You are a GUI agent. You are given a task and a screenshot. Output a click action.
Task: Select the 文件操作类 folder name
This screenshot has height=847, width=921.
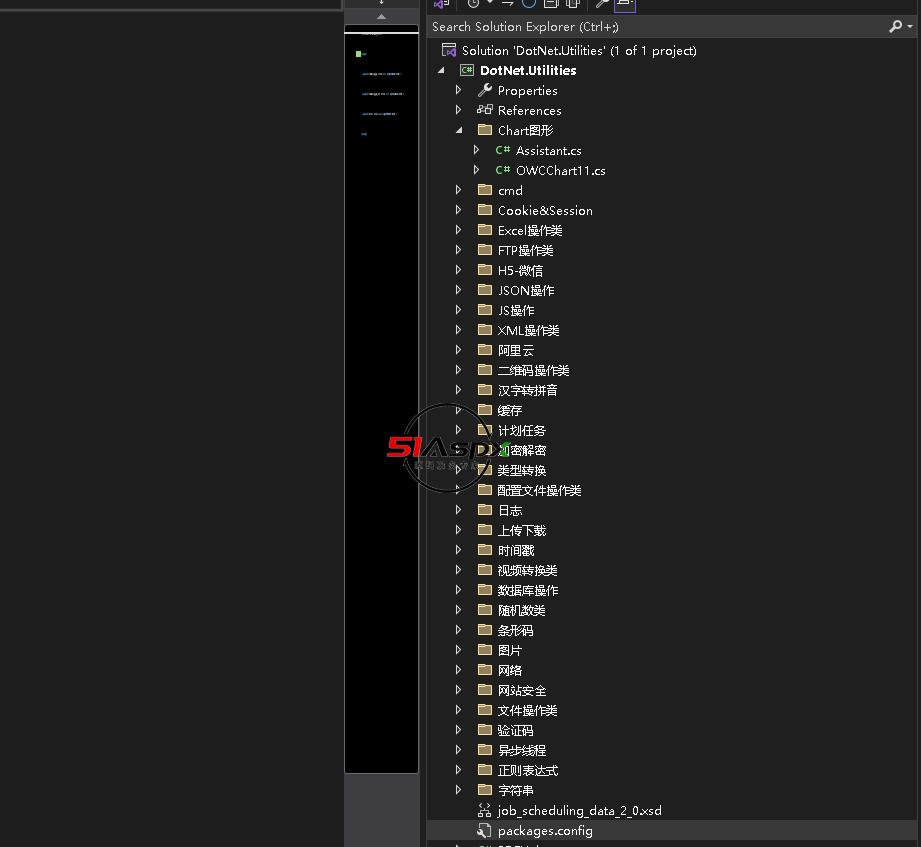527,710
